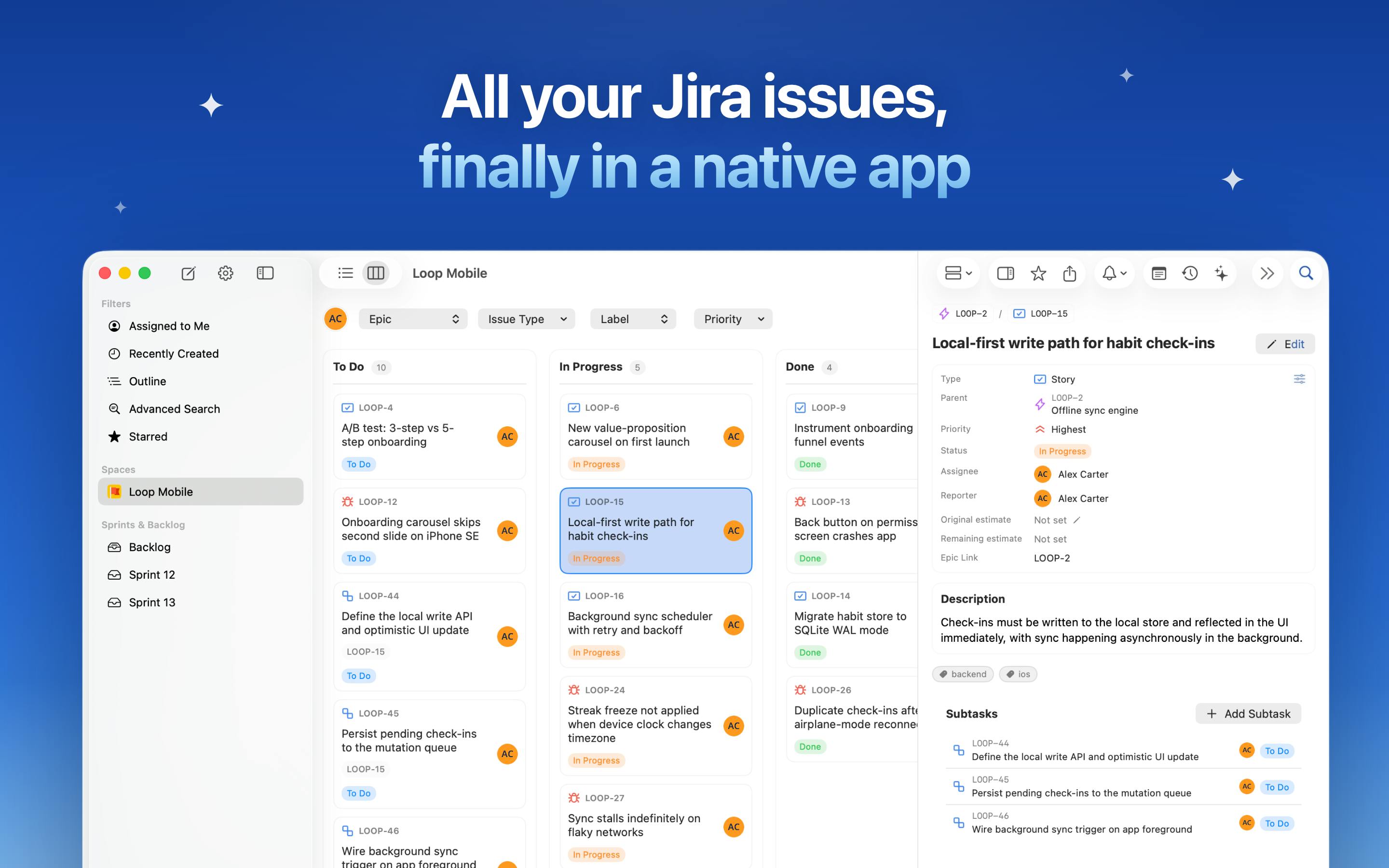Click the backend label tag
1389x868 pixels.
(x=963, y=674)
